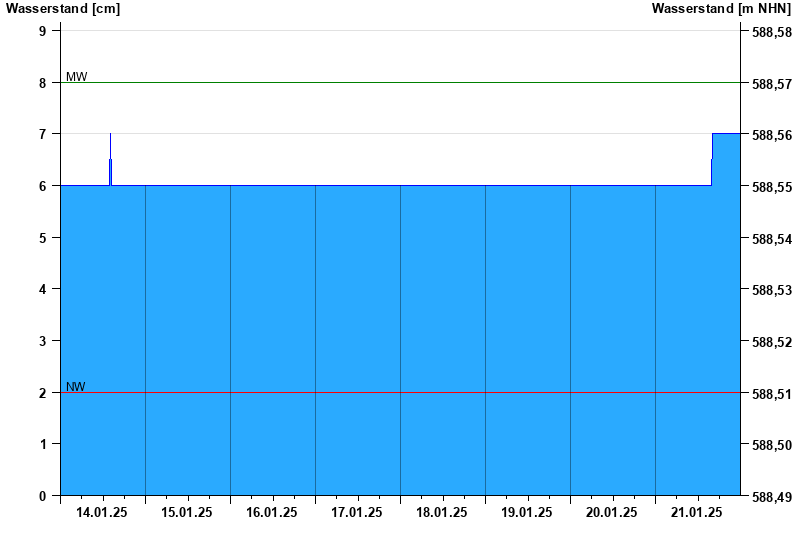Image resolution: width=800 pixels, height=550 pixels.
Task: Pick the 17.01.25 date label
Action: click(357, 512)
